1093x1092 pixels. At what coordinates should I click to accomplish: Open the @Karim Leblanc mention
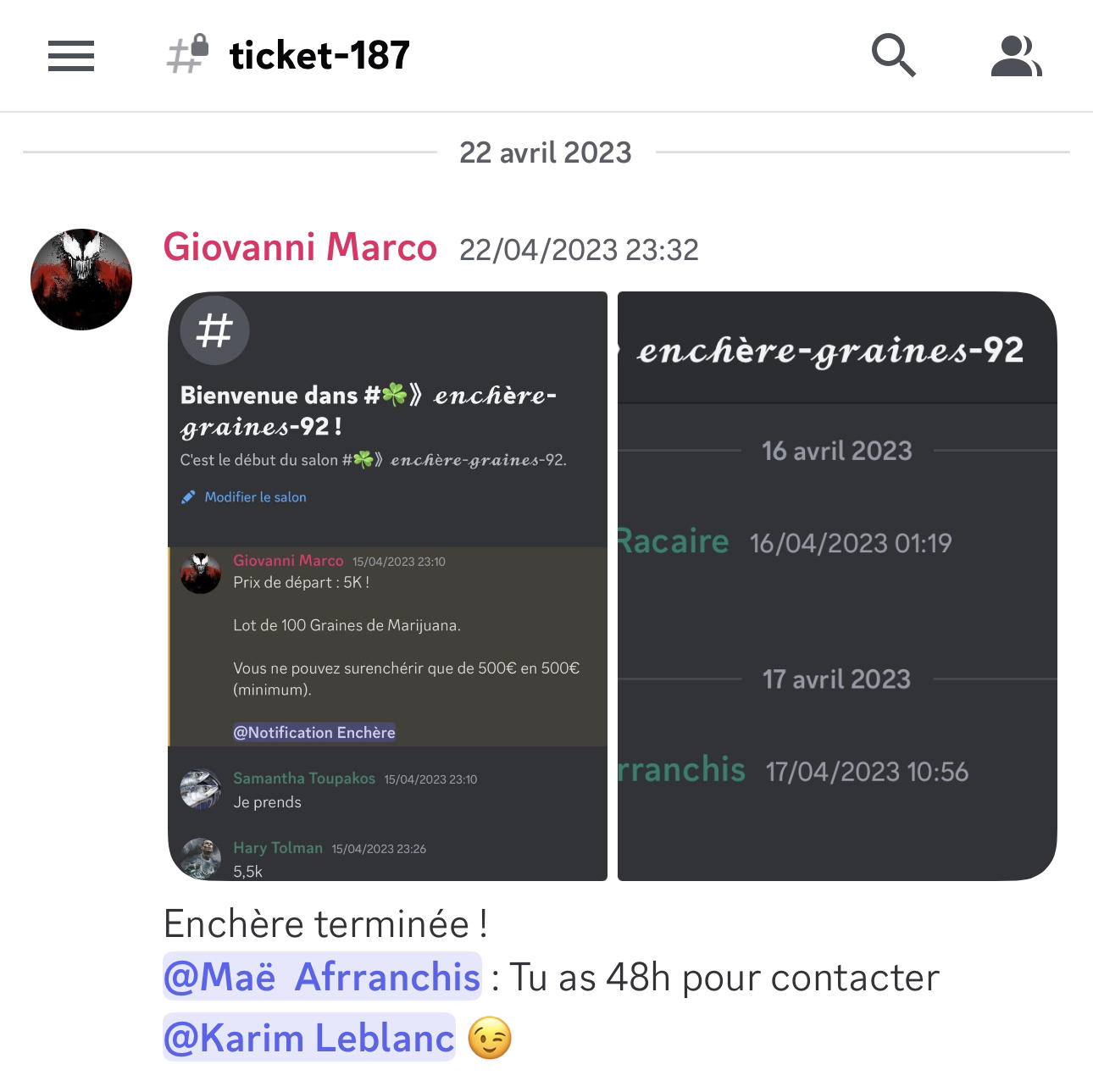309,1038
